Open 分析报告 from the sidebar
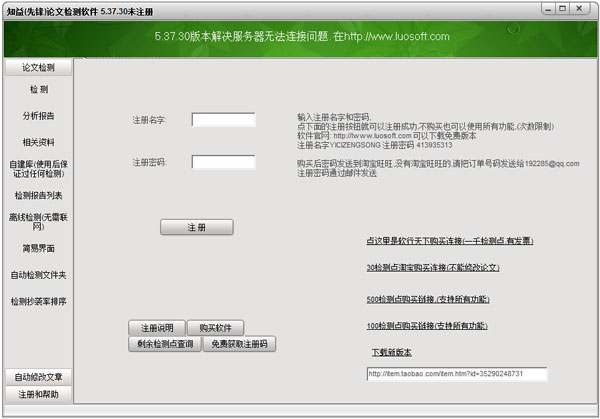600x419 pixels. pos(38,116)
